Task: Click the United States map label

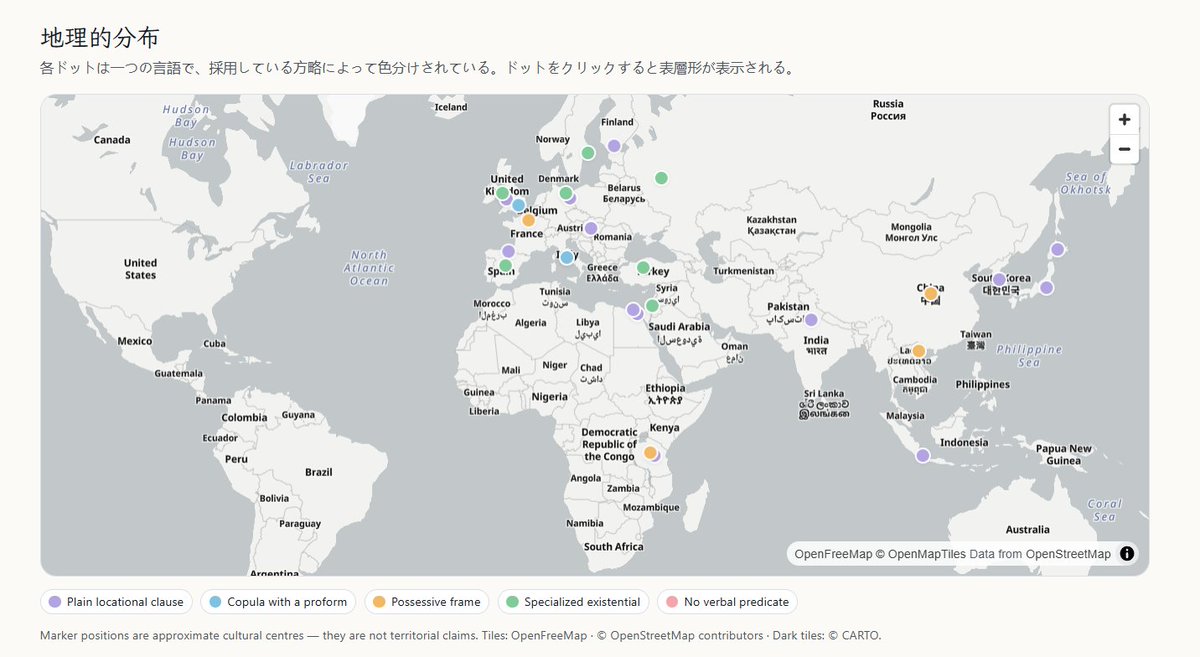Action: point(140,269)
